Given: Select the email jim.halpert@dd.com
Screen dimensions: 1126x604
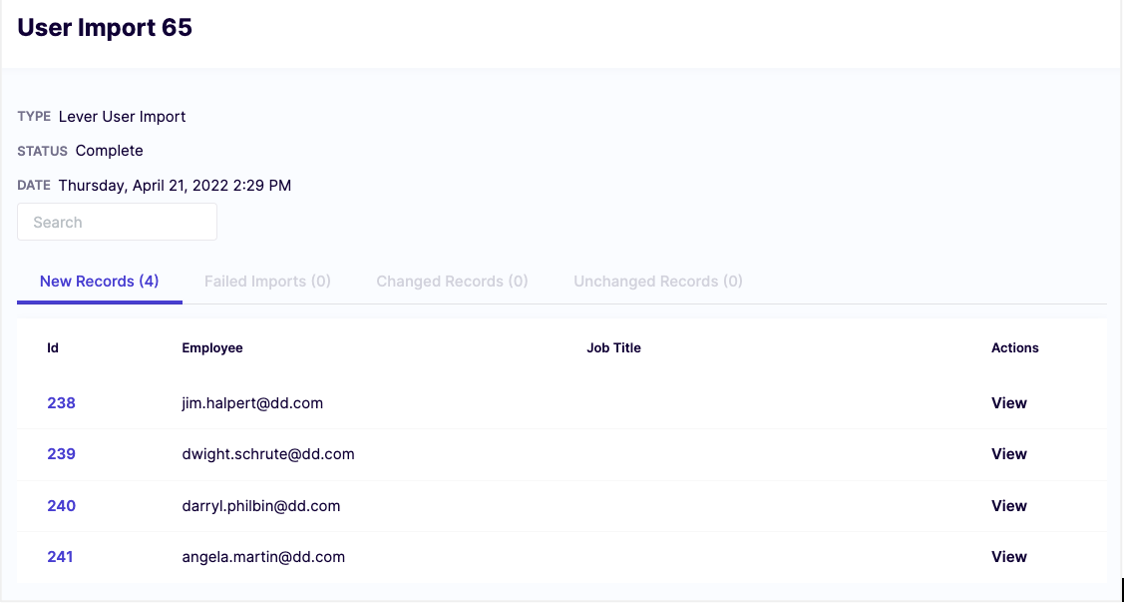Looking at the screenshot, I should click(250, 403).
